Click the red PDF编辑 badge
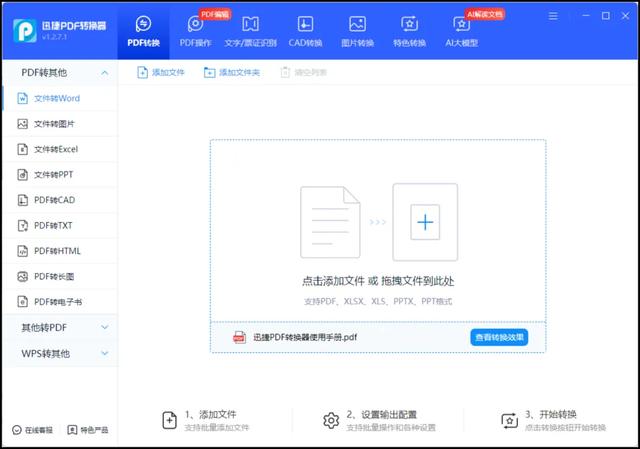This screenshot has width=640, height=449. [x=215, y=14]
